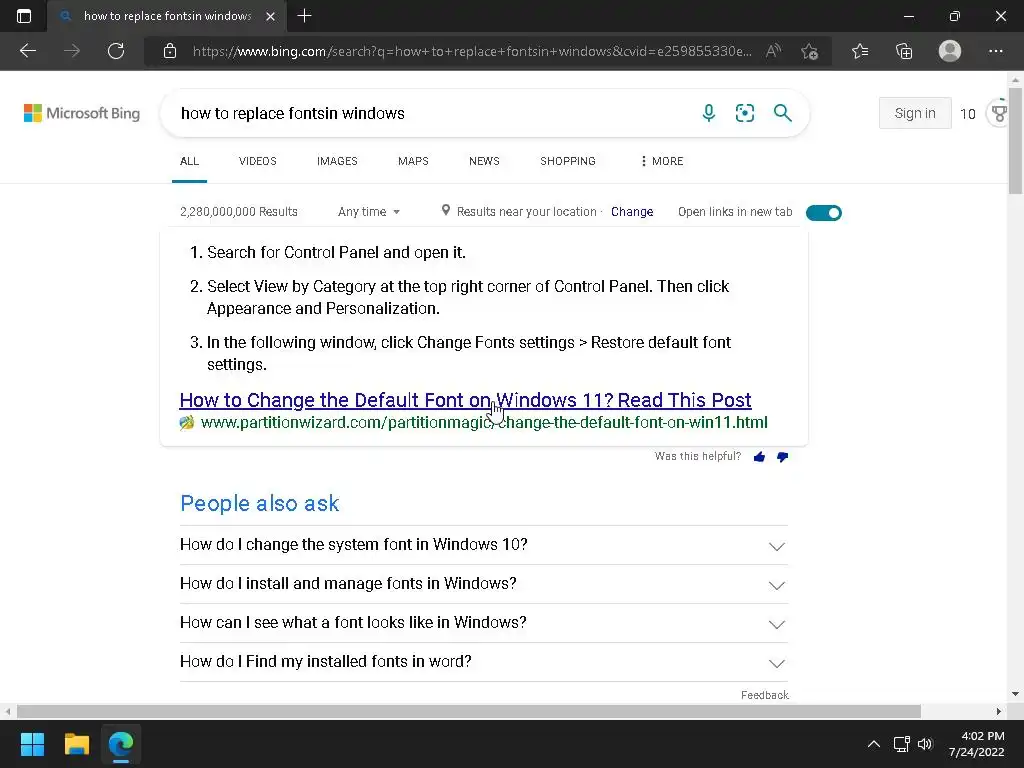Expand 'How do I change the system font in Windows 10?'
The image size is (1024, 768).
tap(483, 545)
